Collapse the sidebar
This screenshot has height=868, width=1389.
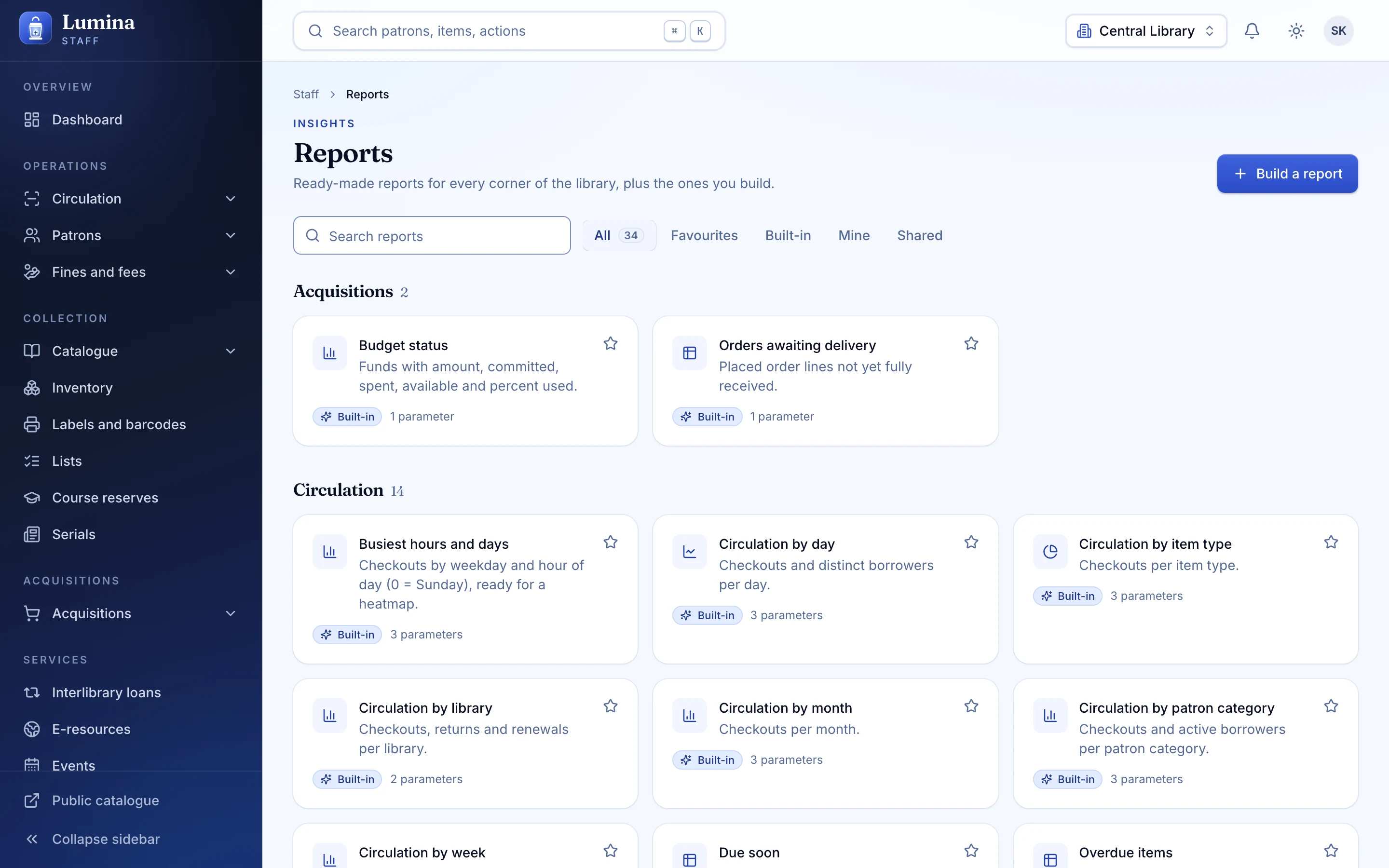click(131, 839)
